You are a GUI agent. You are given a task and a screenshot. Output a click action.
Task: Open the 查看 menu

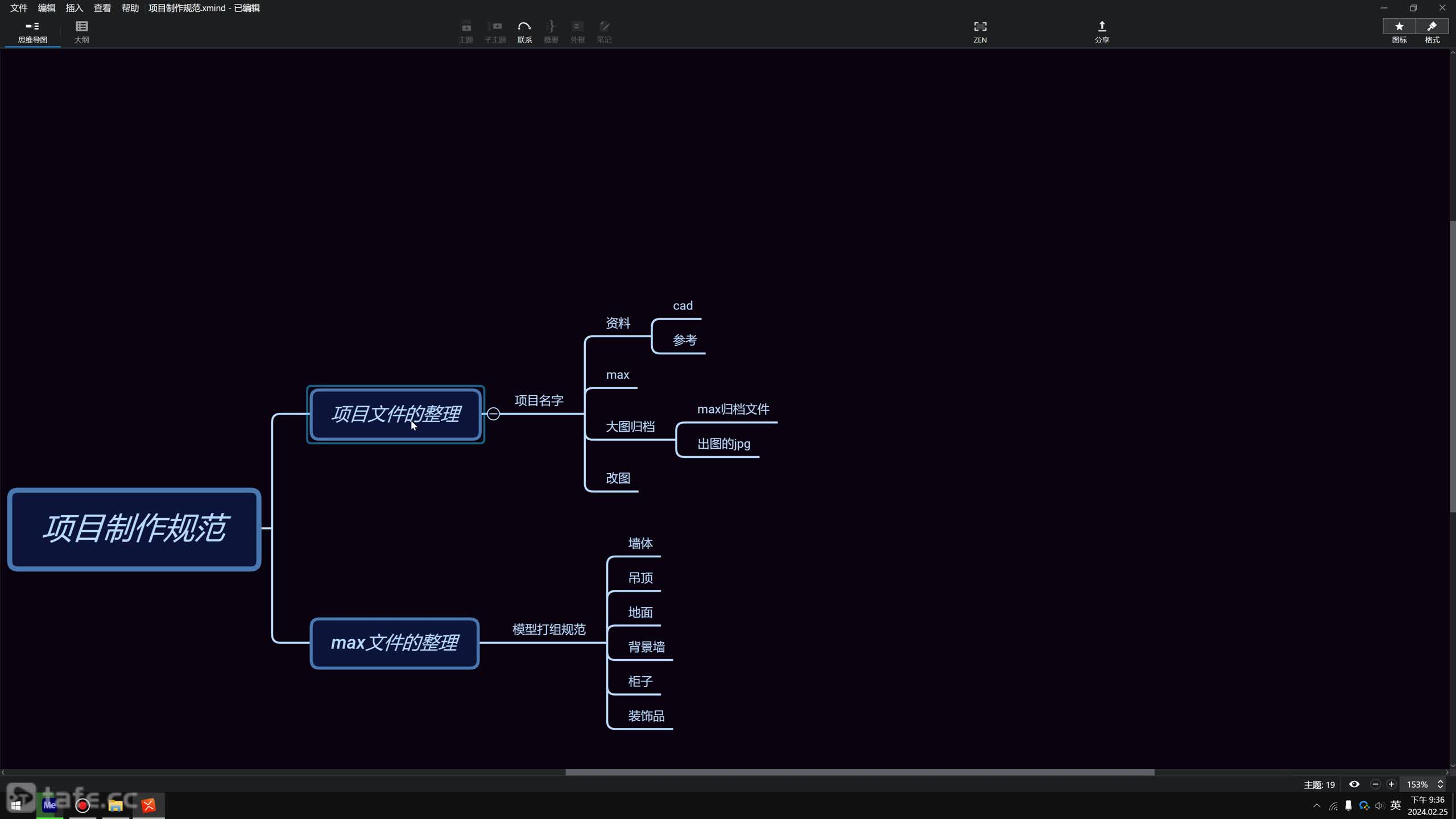102,8
